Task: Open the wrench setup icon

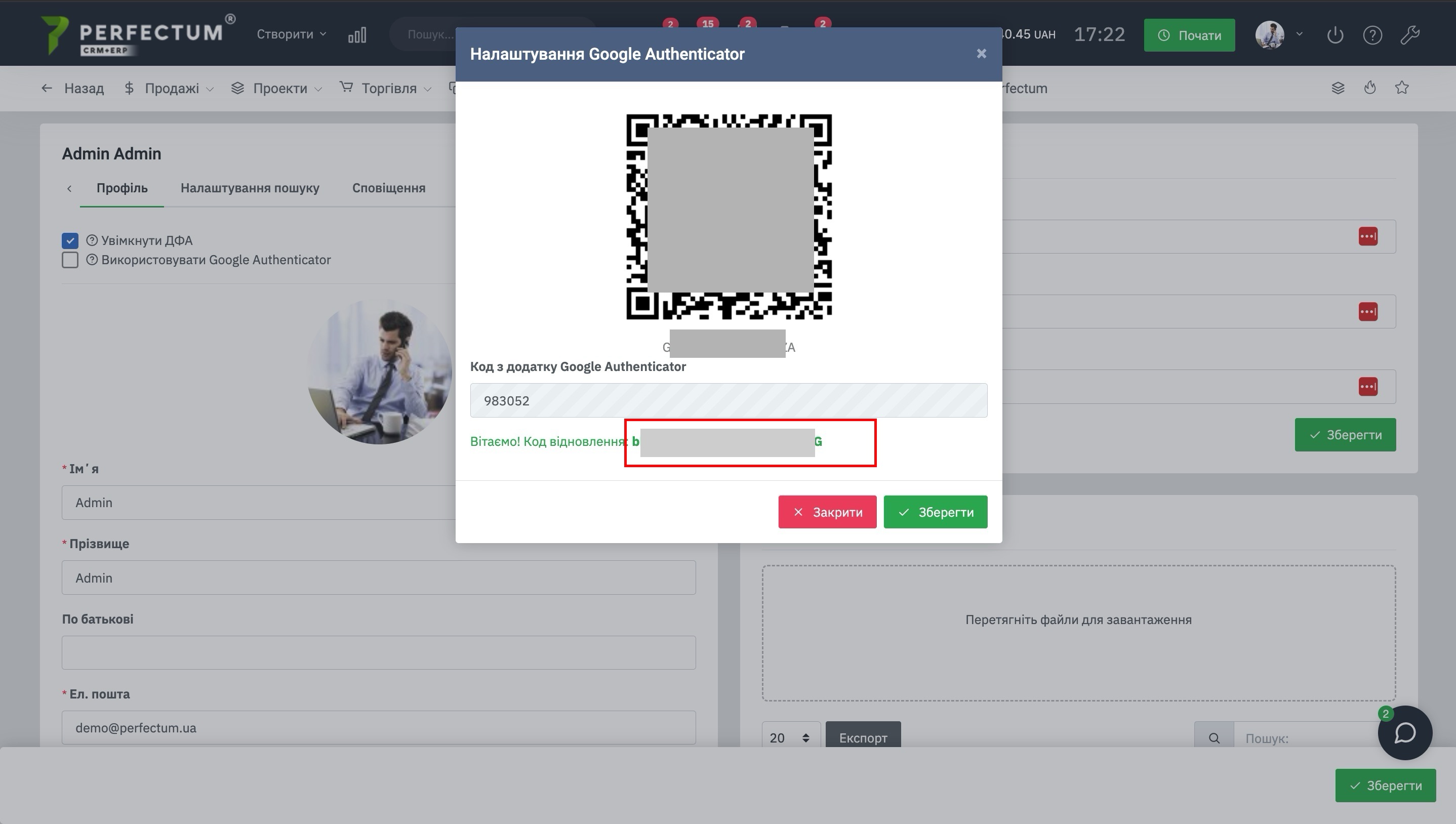Action: click(1409, 35)
